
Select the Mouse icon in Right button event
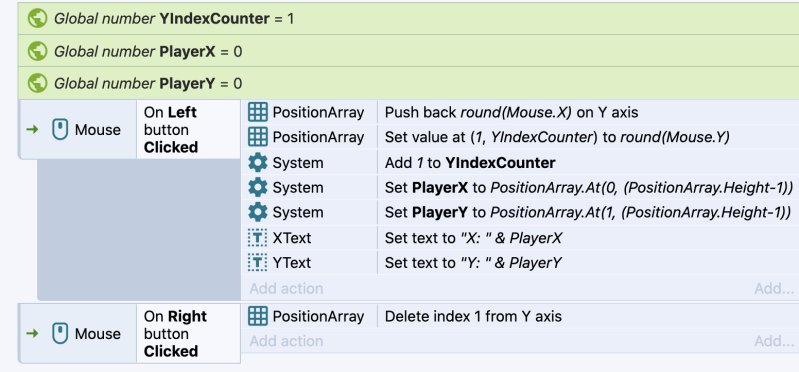point(60,334)
